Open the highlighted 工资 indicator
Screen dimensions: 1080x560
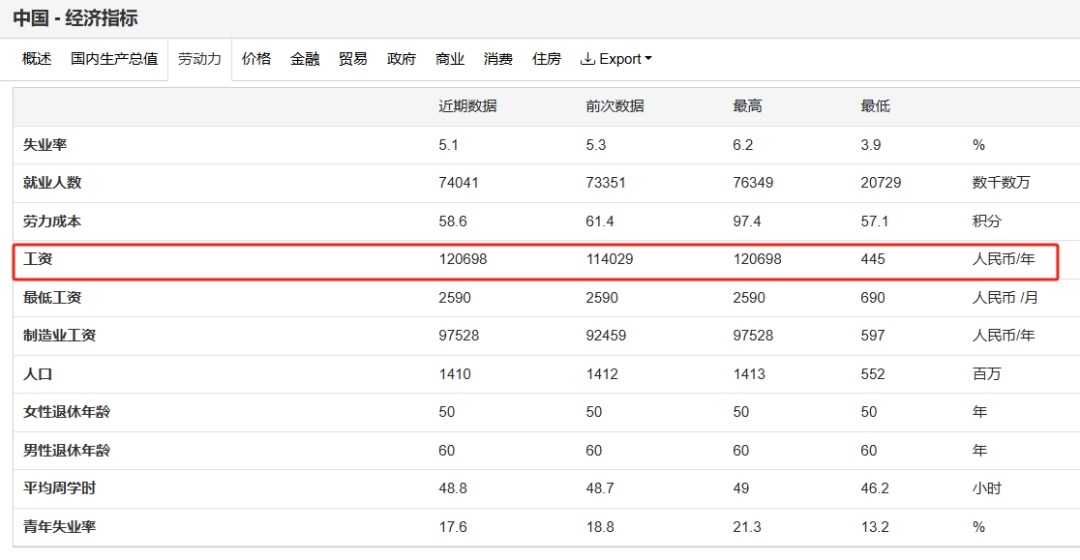pyautogui.click(x=38, y=259)
